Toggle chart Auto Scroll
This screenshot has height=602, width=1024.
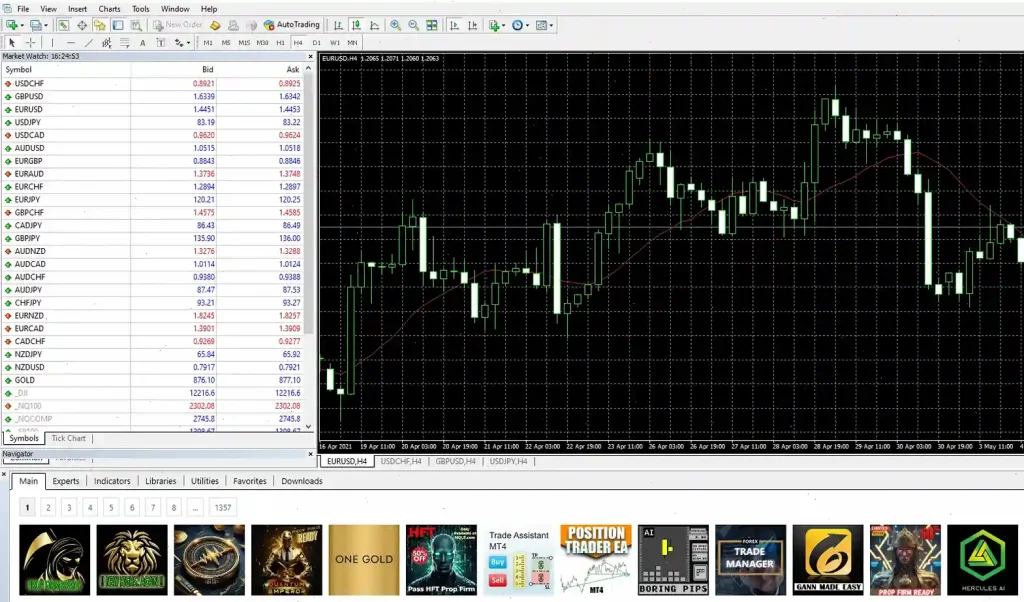[x=454, y=25]
